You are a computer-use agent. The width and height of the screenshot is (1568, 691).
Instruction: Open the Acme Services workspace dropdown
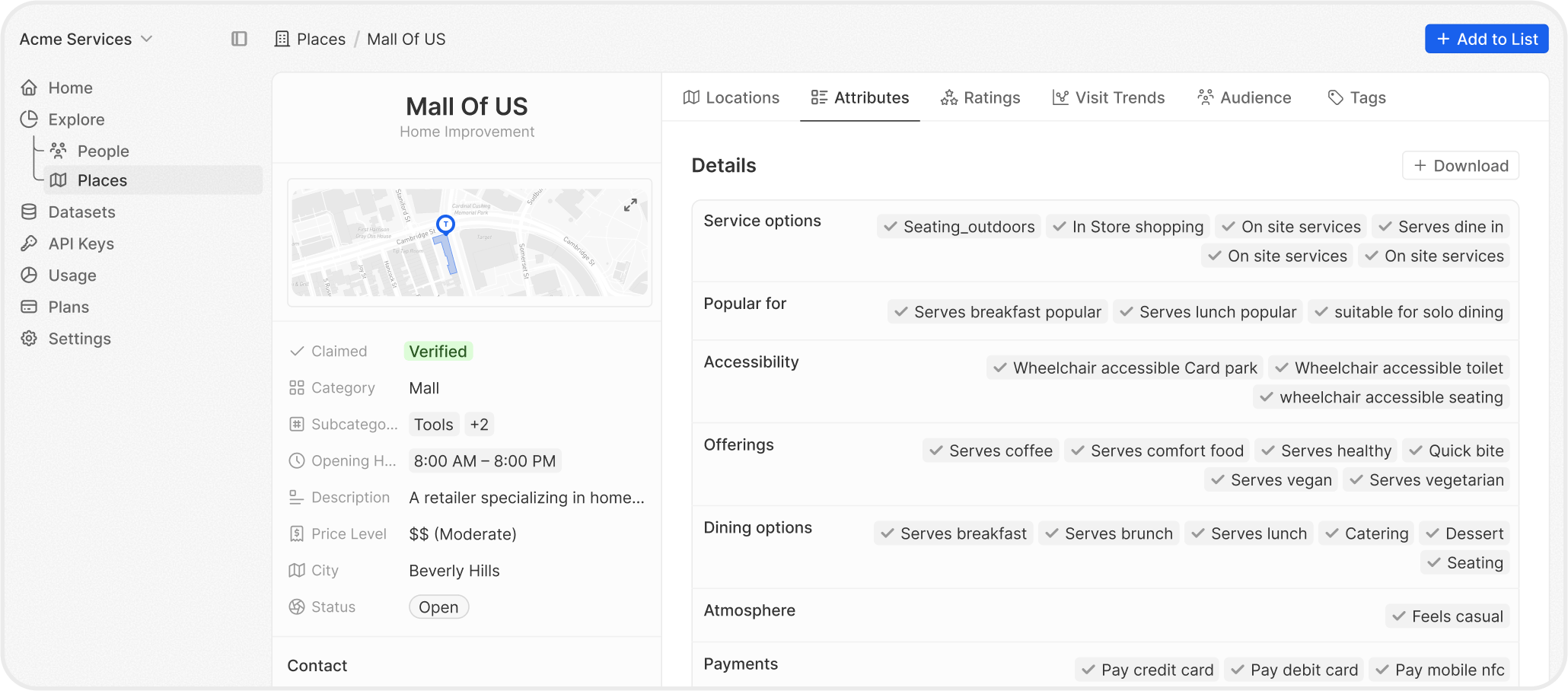[85, 39]
